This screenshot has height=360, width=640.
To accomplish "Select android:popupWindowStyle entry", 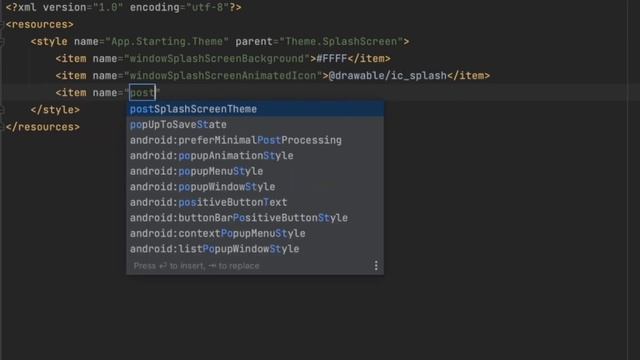I will coord(255,187).
